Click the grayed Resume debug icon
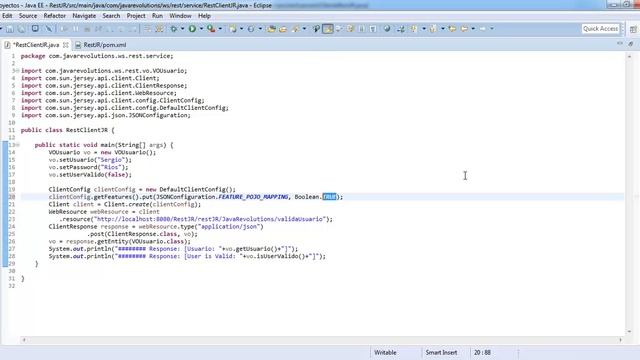Viewport: 640px width, 360px height. point(64,29)
